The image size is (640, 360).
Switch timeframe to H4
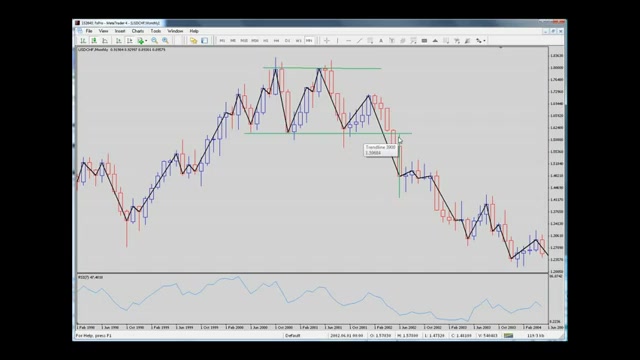(x=276, y=40)
